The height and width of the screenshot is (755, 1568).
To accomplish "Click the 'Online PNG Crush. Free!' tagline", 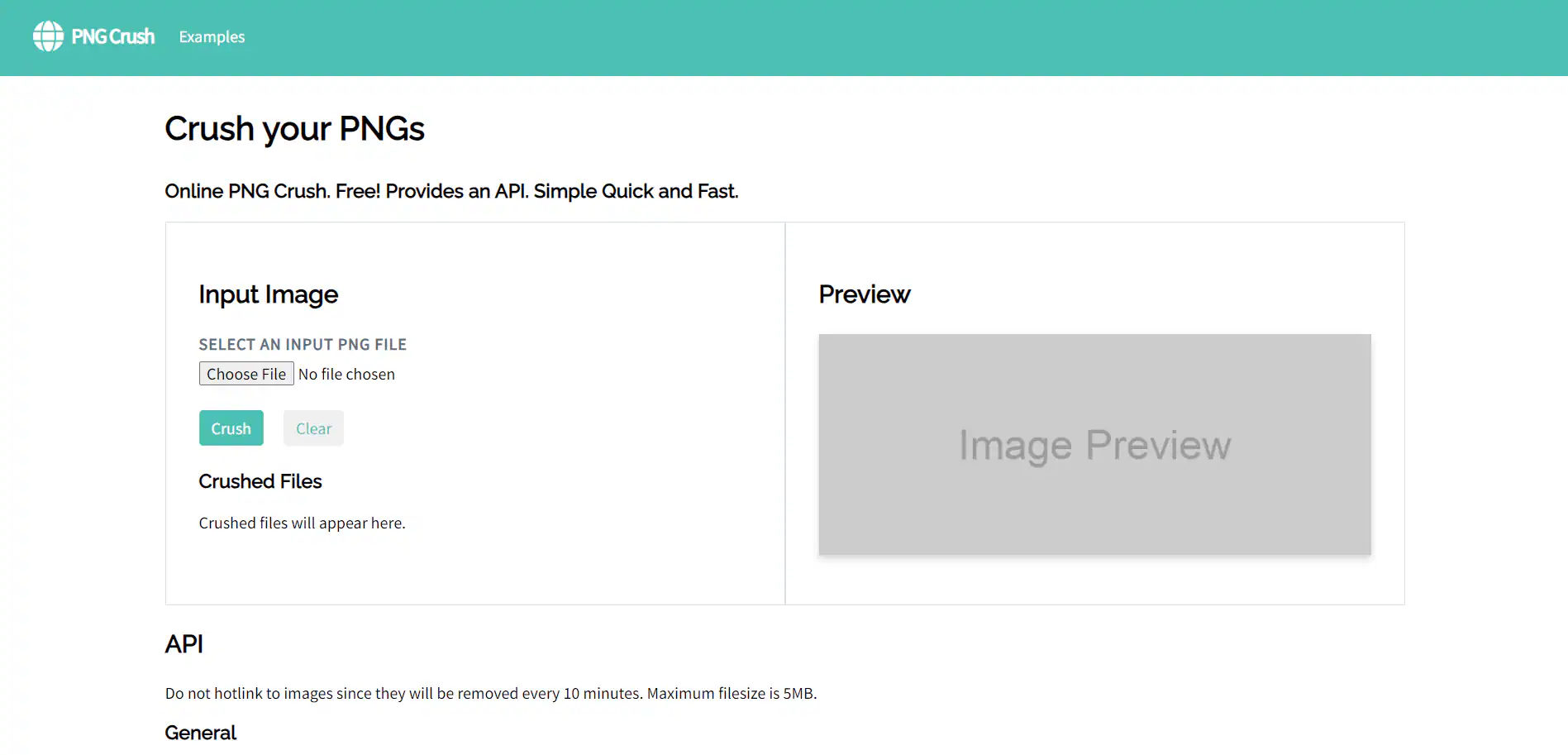I will coord(451,192).
